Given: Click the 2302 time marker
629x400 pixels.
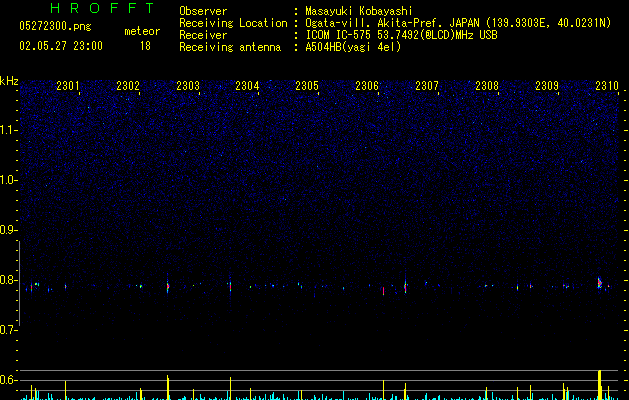Looking at the screenshot, I should coord(128,85).
